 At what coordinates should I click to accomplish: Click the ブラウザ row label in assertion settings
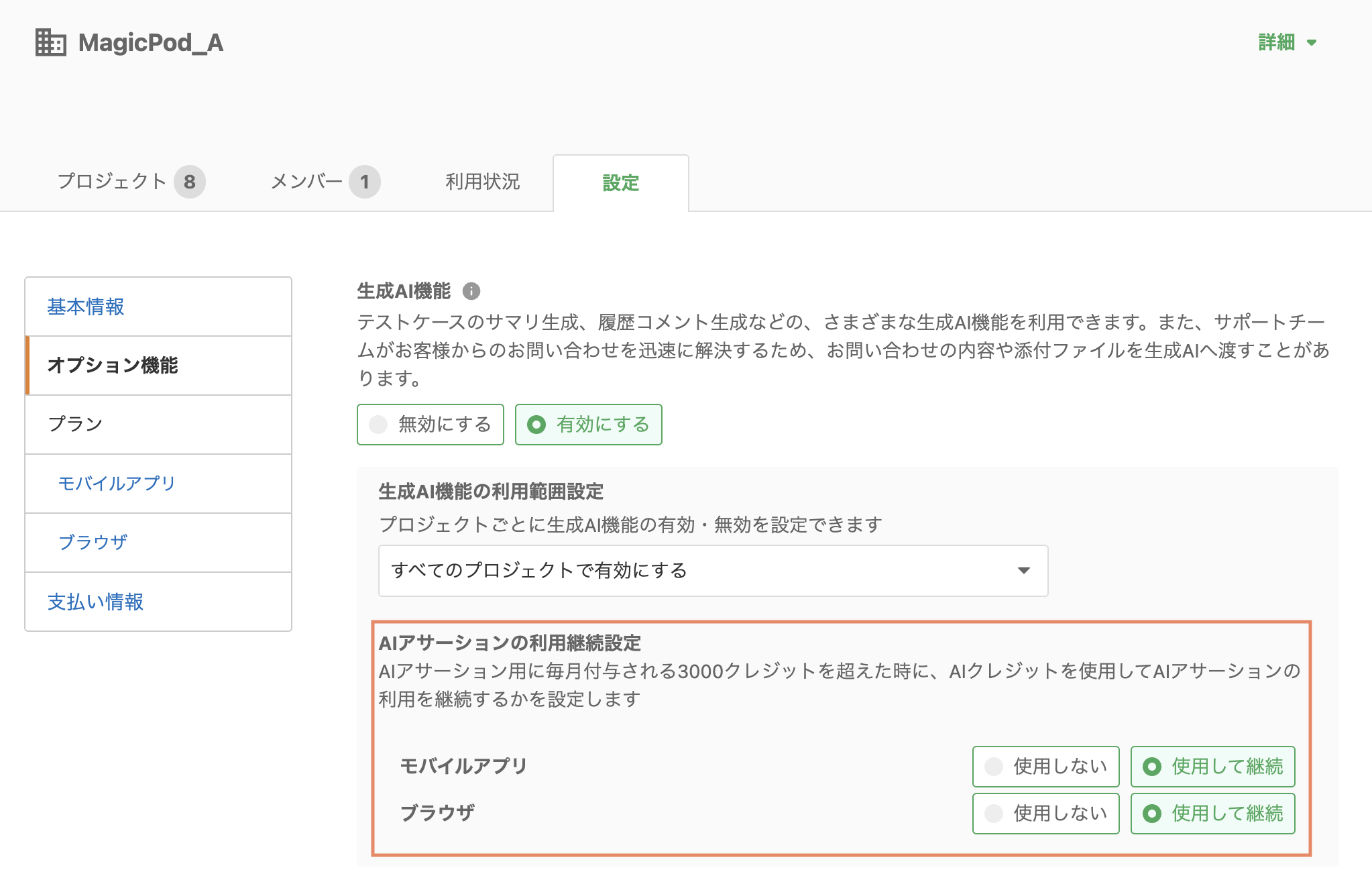tap(437, 813)
